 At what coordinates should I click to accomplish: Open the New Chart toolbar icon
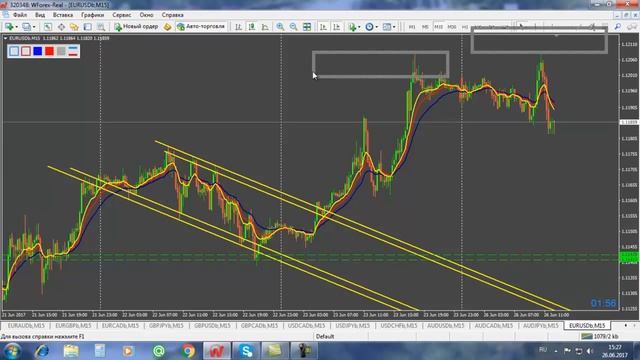click(9, 27)
